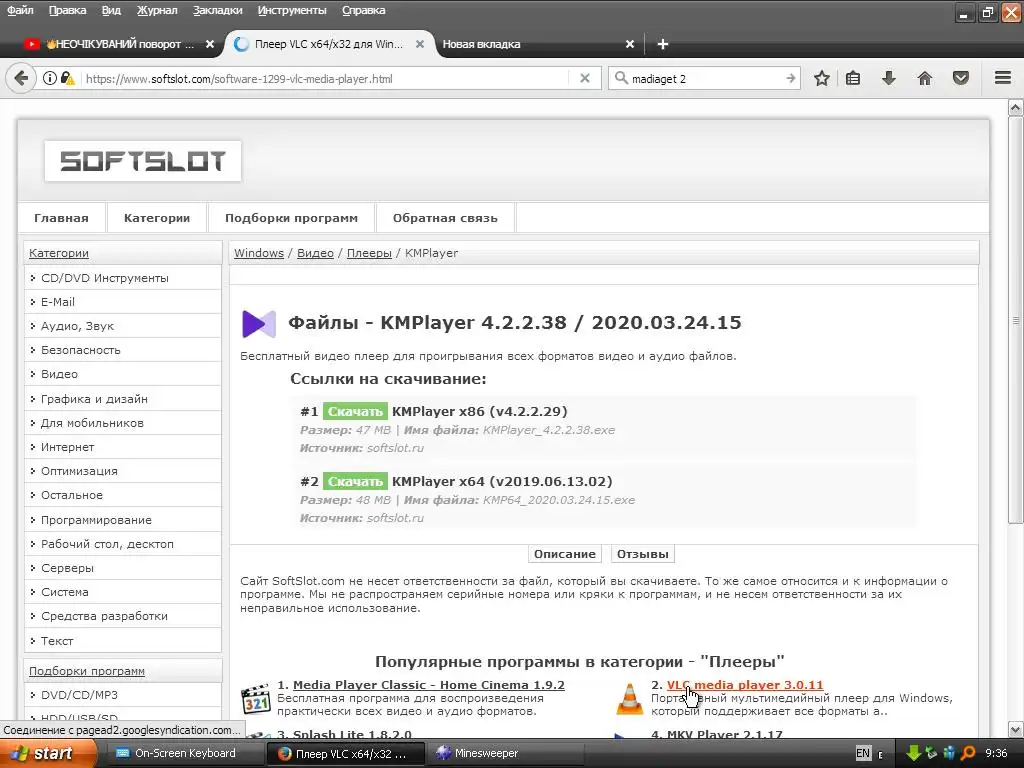The width and height of the screenshot is (1024, 768).
Task: Click the Главная navigation item
Action: click(x=61, y=218)
